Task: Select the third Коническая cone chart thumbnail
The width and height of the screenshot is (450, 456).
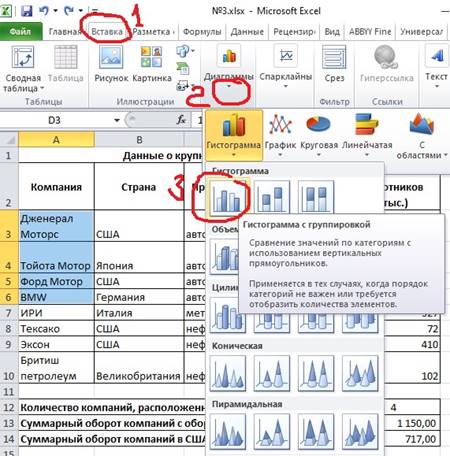Action: pos(316,373)
